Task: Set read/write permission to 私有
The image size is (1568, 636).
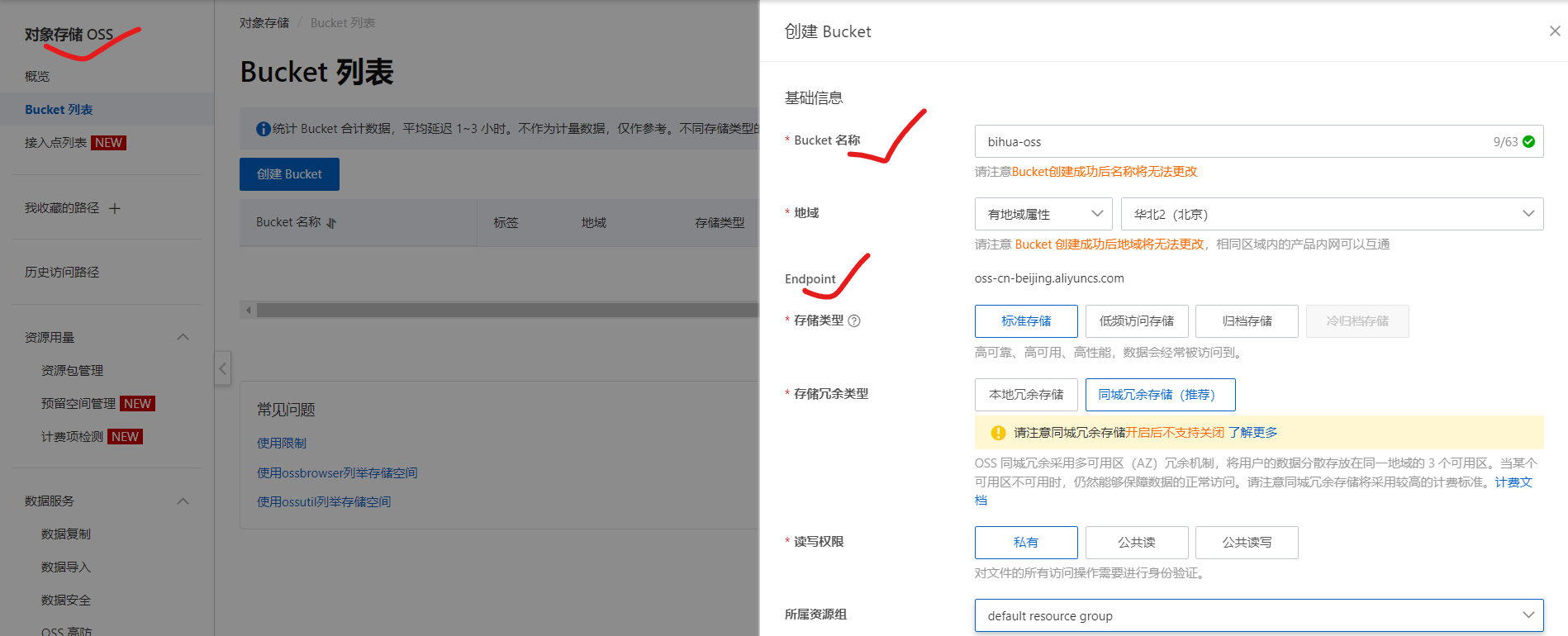Action: pos(1026,543)
